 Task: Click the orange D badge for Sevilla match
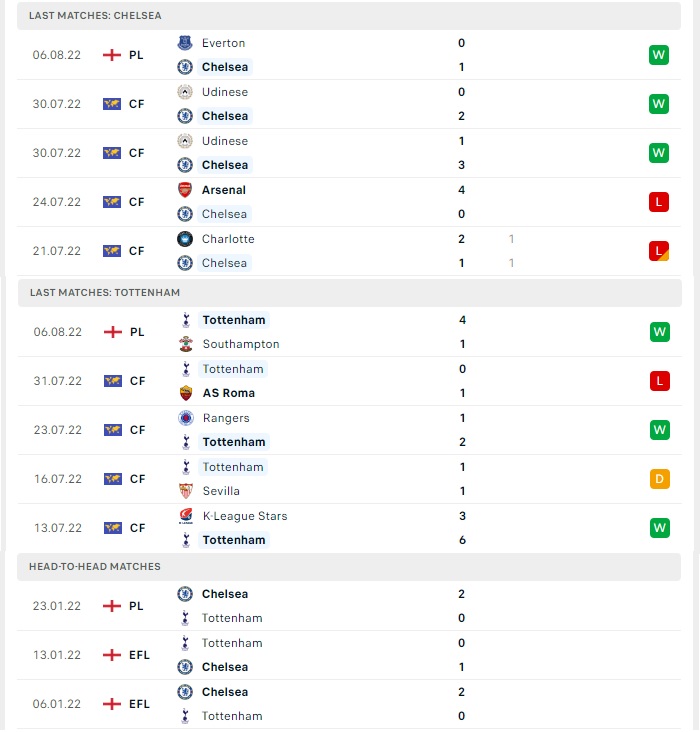[659, 479]
